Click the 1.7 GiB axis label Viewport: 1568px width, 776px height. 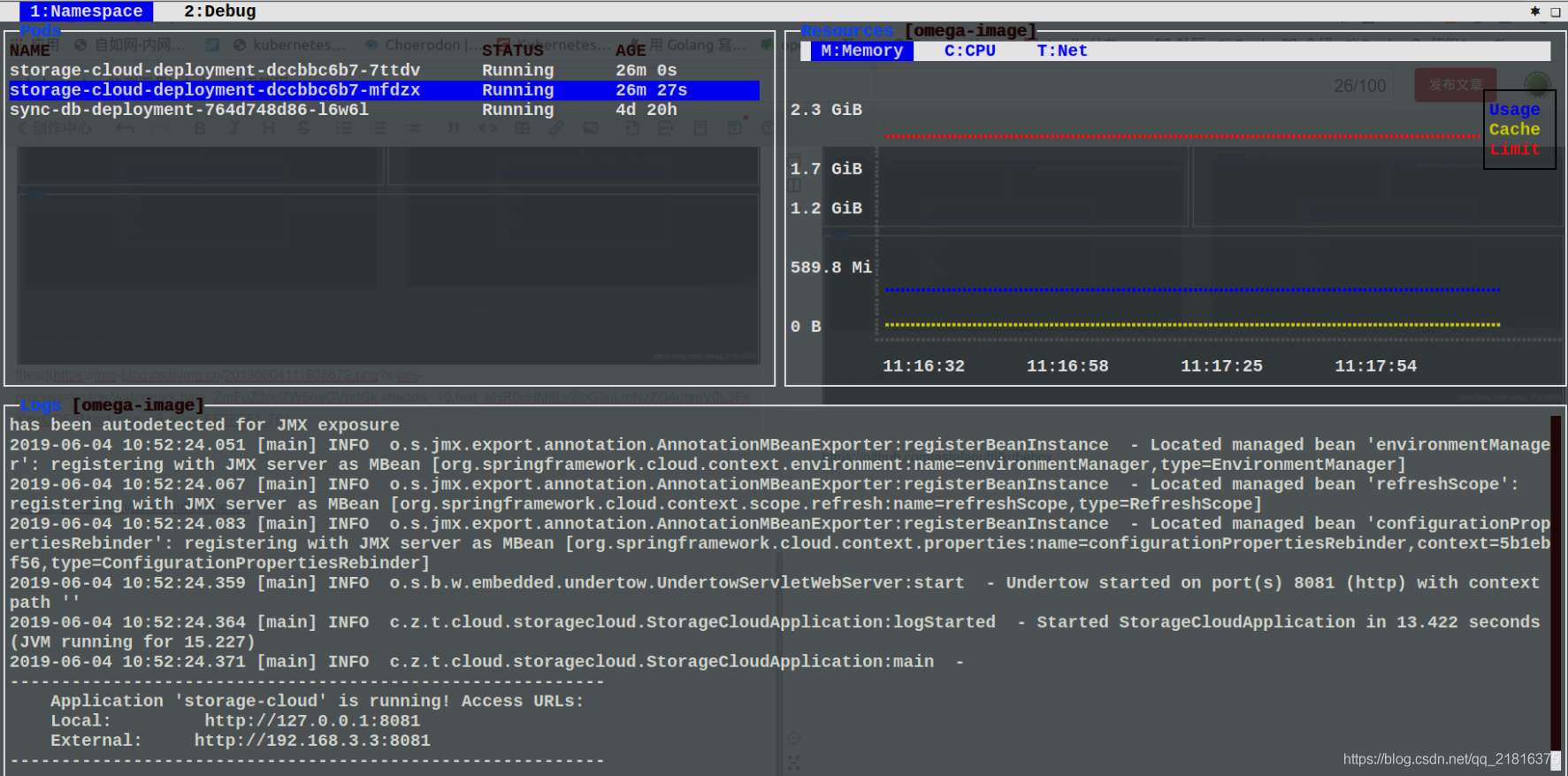click(x=826, y=168)
